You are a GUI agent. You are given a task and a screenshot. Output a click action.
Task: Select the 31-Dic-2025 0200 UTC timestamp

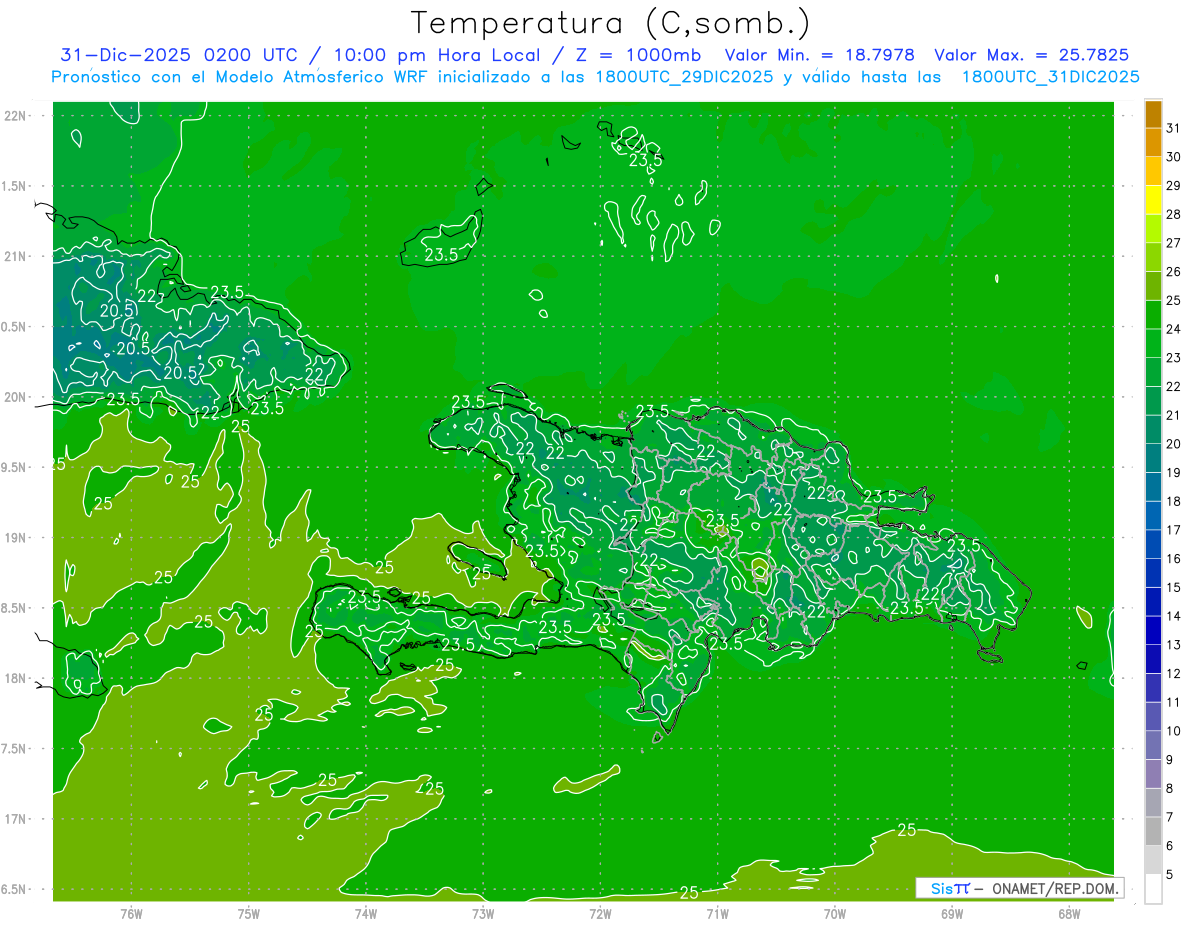179,55
